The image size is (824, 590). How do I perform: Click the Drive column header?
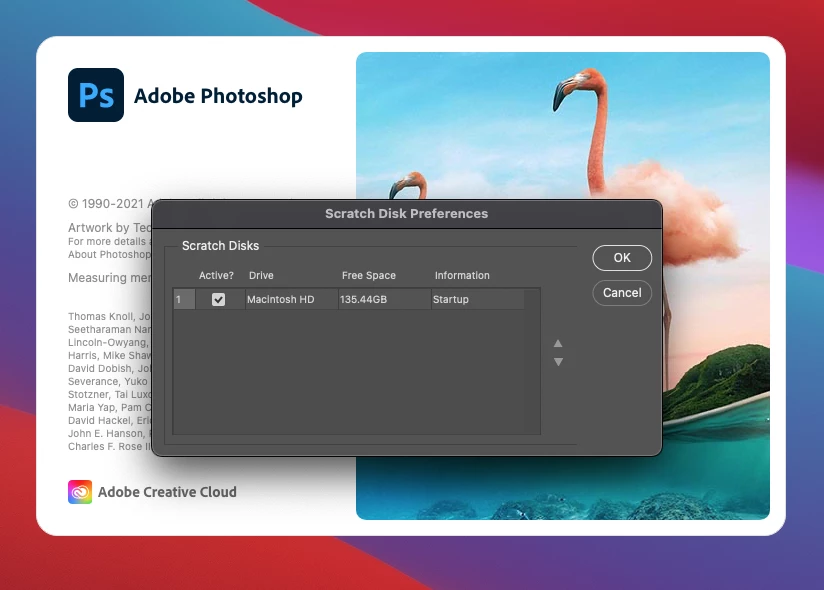tap(261, 275)
